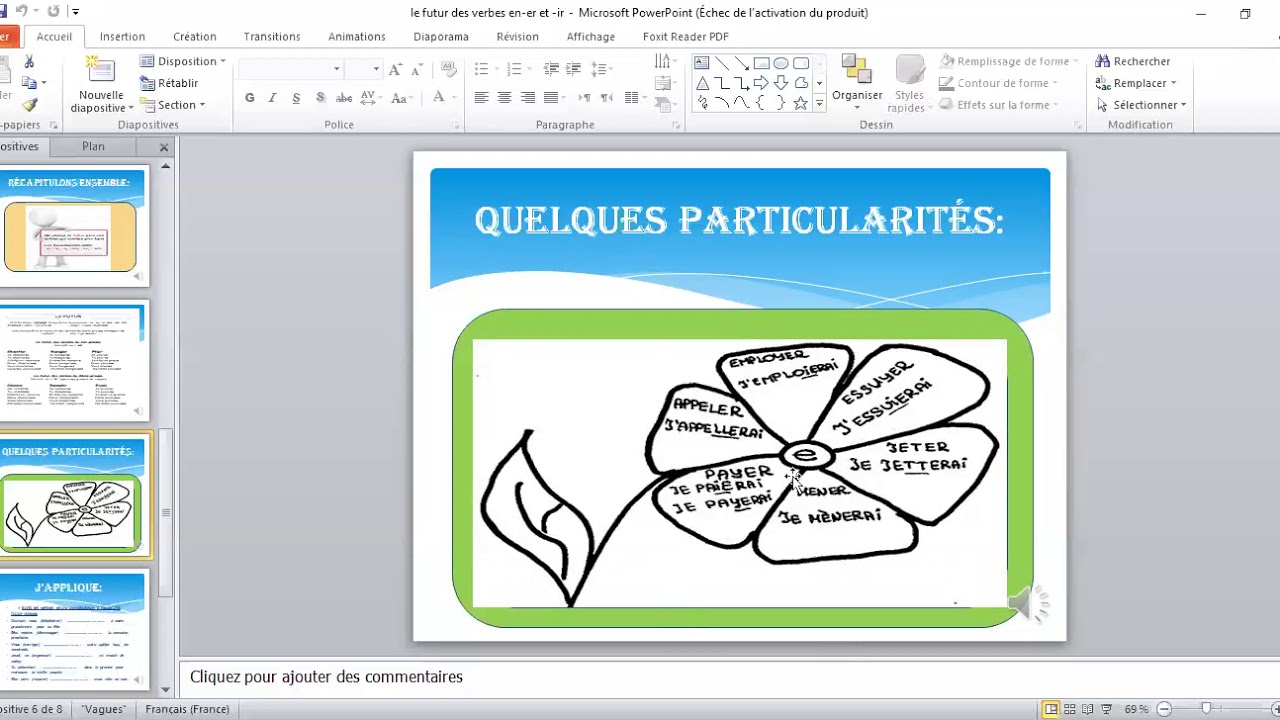Image resolution: width=1280 pixels, height=720 pixels.
Task: Open the Transitions ribbon tab
Action: coord(272,37)
